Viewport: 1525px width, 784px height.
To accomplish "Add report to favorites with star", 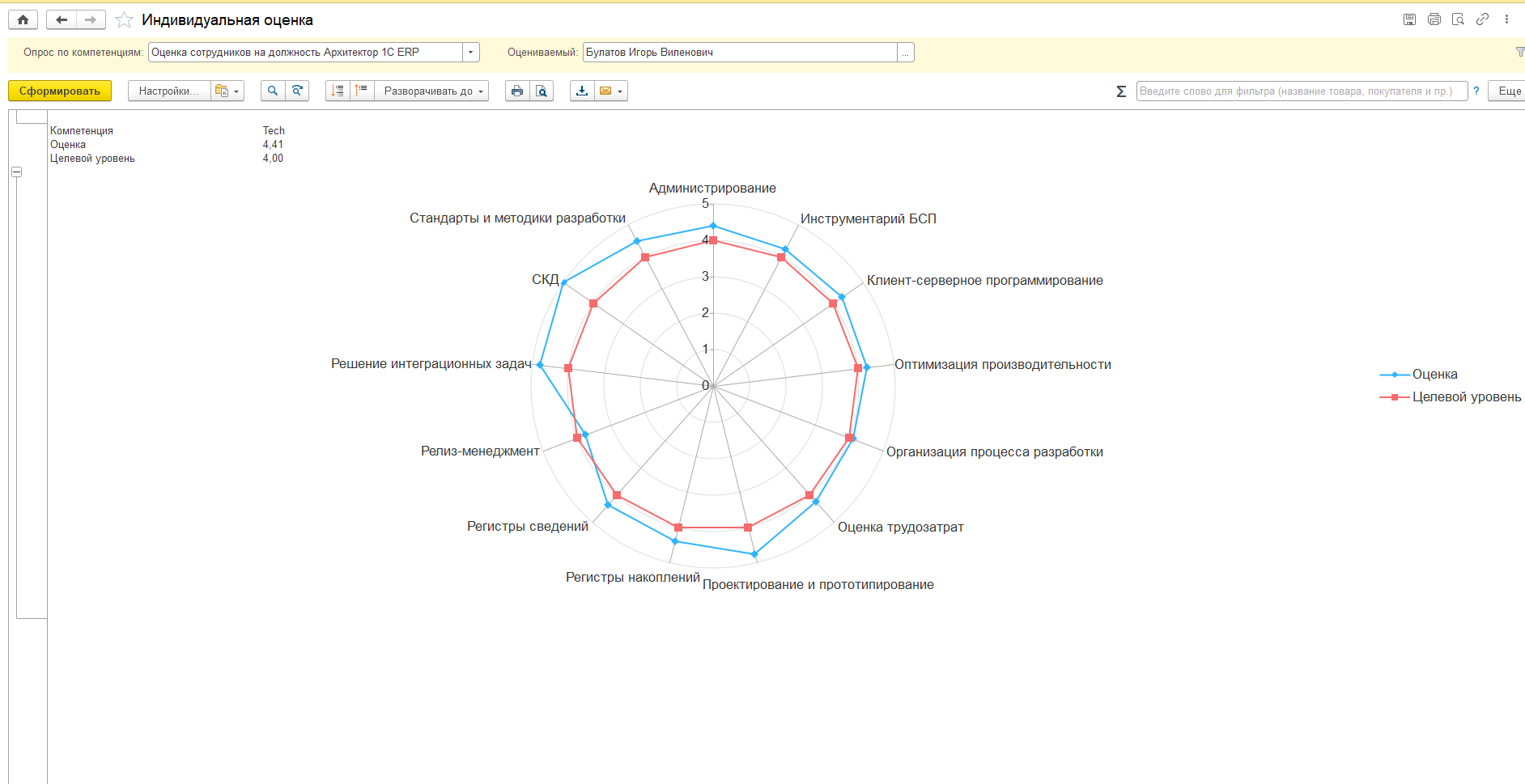I will (x=124, y=19).
